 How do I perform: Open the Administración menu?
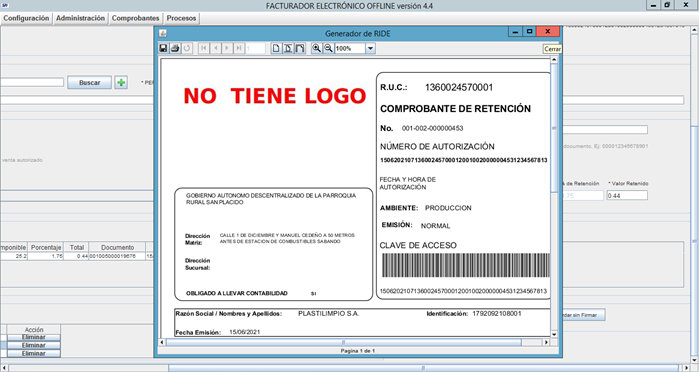81,18
